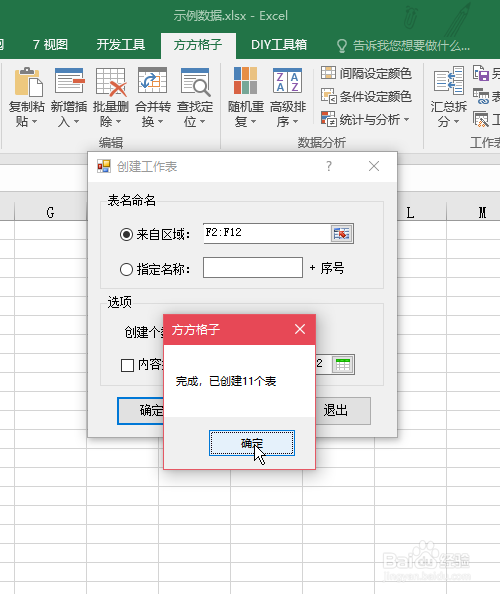Expand the 复制粘贴 dropdown arrow

click(34, 122)
